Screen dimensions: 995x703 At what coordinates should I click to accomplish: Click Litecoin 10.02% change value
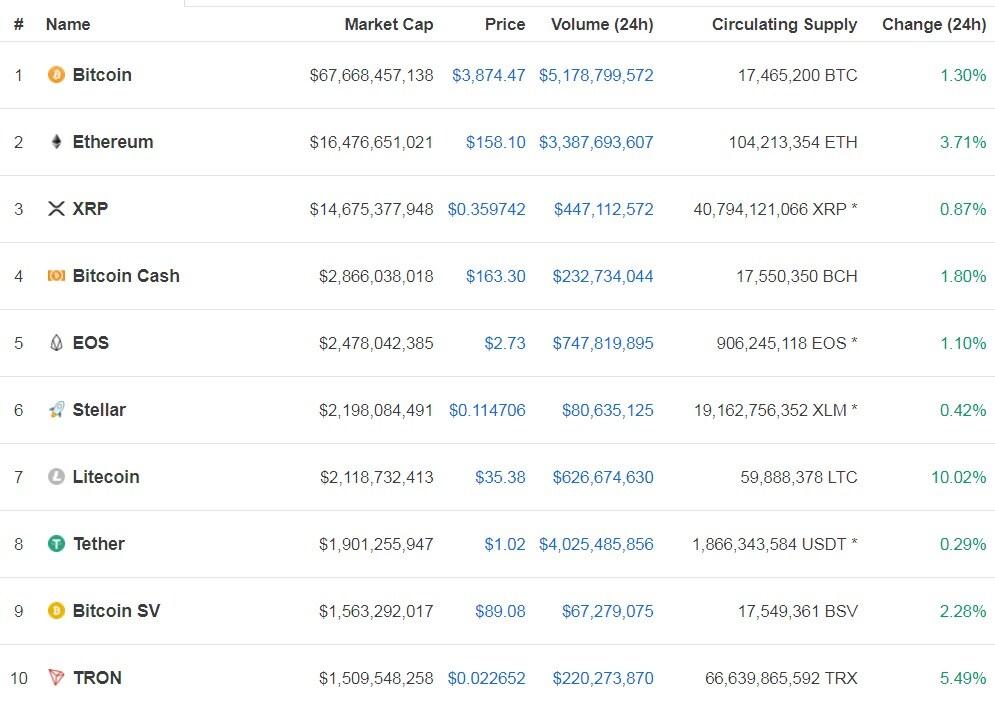958,477
